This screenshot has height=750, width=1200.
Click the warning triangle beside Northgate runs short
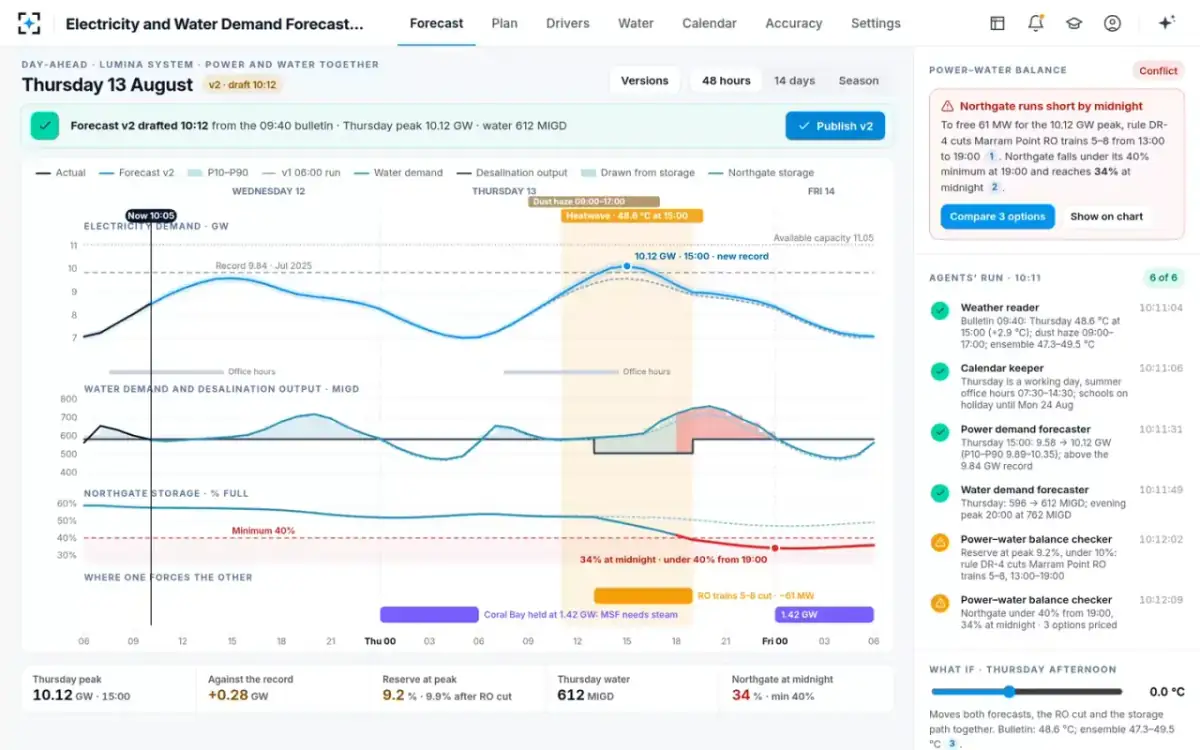tap(948, 106)
